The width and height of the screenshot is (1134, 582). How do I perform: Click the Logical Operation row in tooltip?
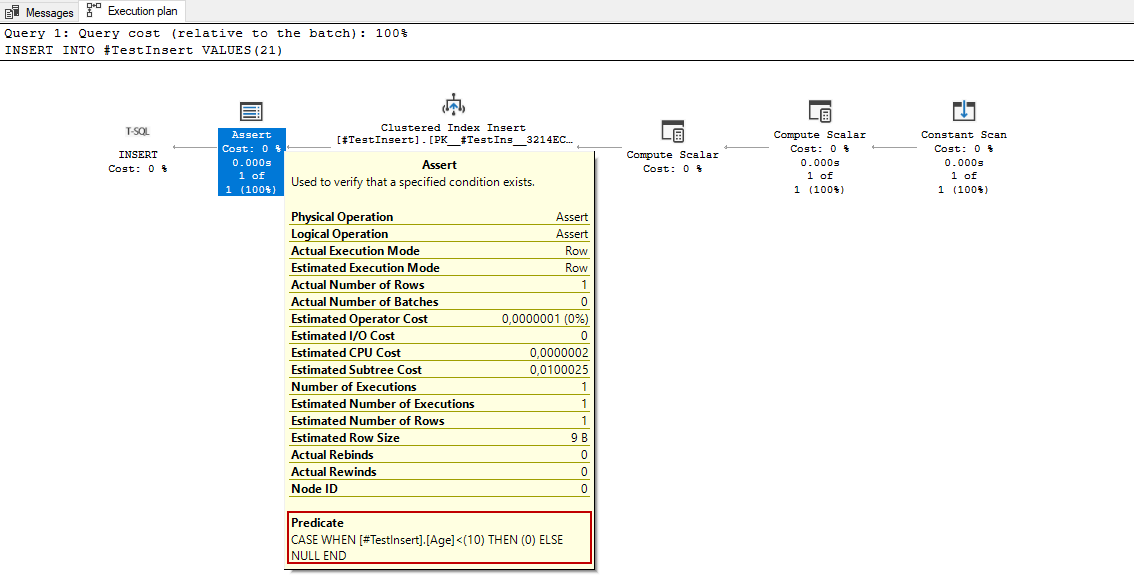click(440, 234)
